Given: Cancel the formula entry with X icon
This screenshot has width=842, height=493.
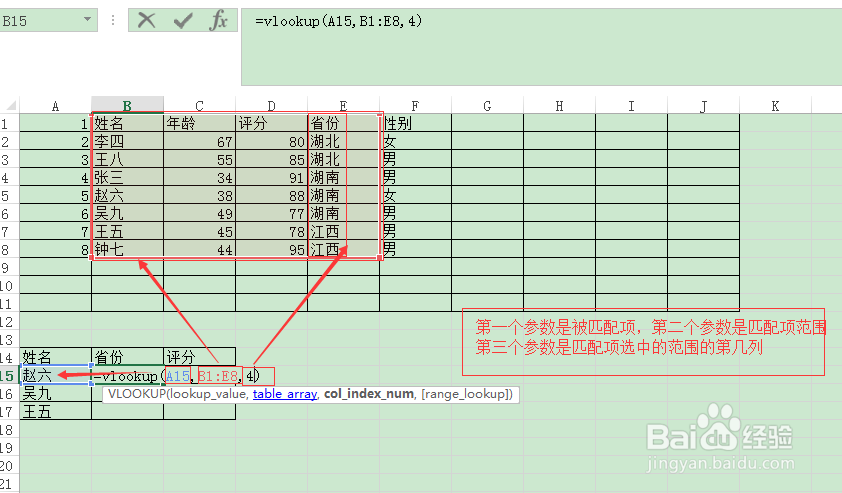Looking at the screenshot, I should click(146, 21).
